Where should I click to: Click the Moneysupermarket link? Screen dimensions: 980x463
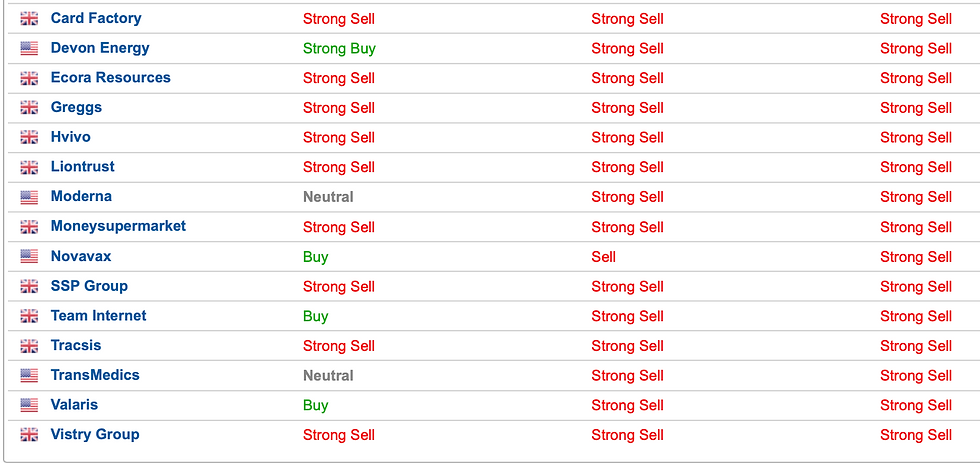[x=118, y=226]
